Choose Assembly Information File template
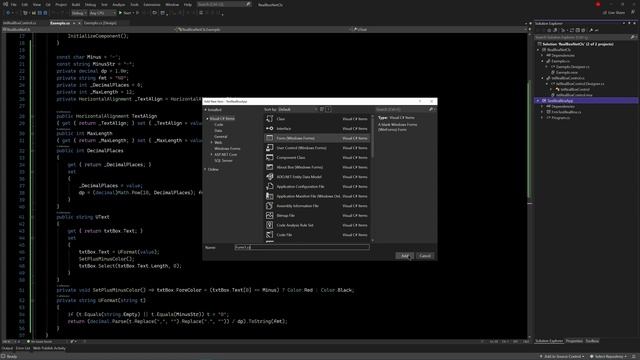This screenshot has height=360, width=640. [317, 206]
